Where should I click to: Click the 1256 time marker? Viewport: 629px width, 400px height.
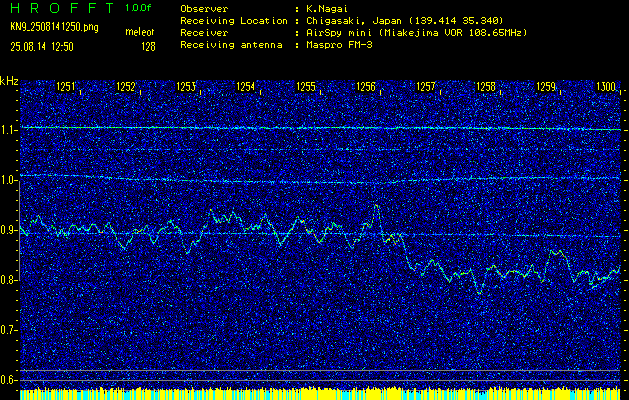[366, 87]
